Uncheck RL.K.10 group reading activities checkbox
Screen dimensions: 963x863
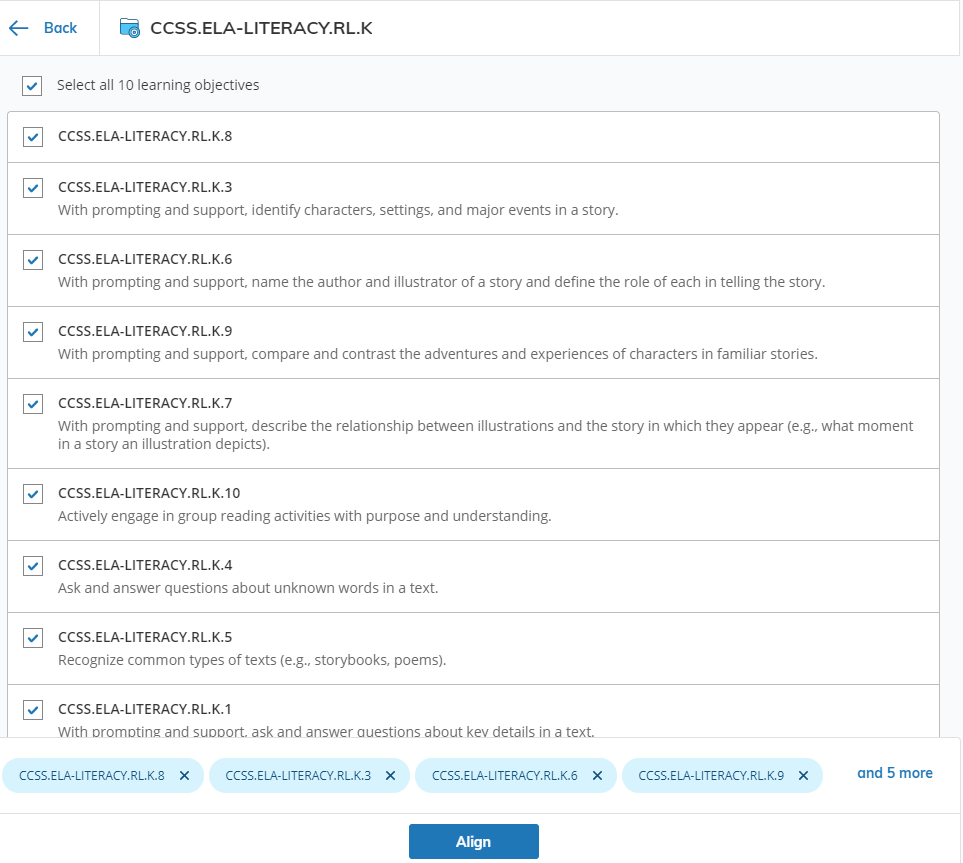tap(33, 494)
